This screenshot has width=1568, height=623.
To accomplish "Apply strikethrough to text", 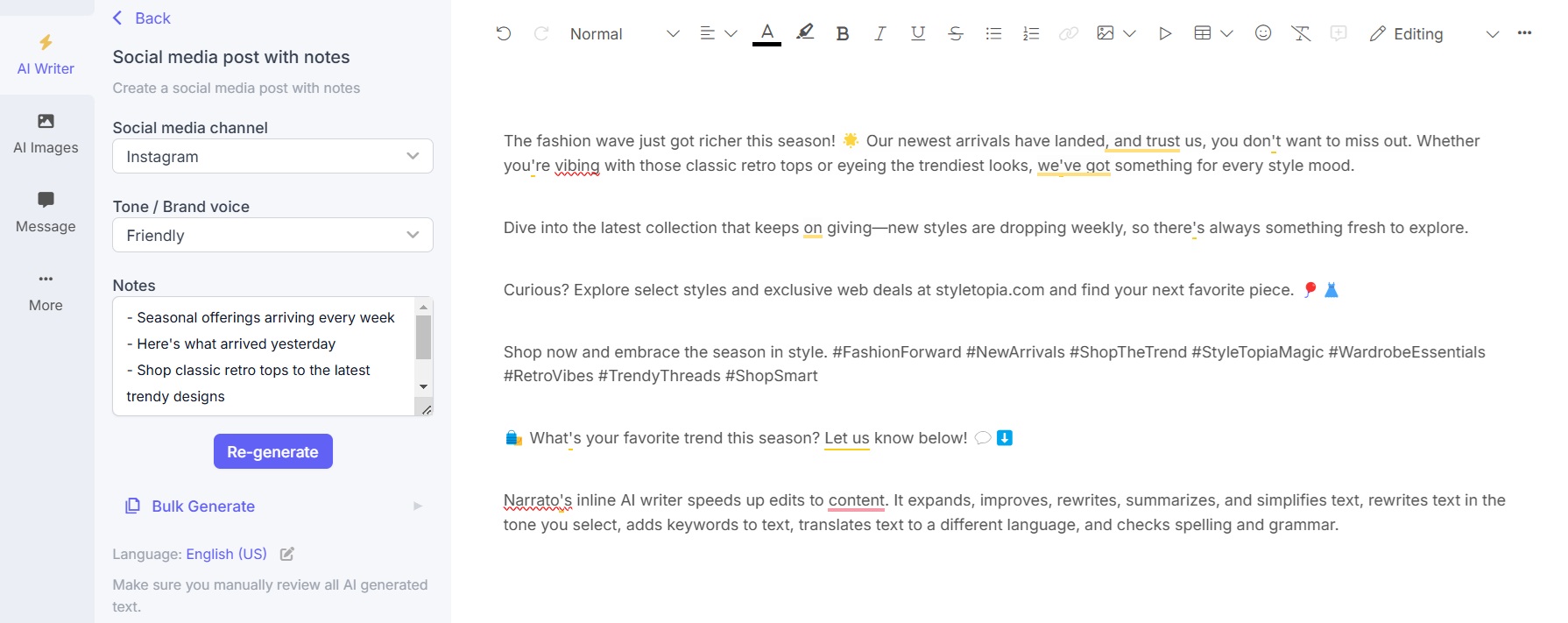I will [955, 33].
